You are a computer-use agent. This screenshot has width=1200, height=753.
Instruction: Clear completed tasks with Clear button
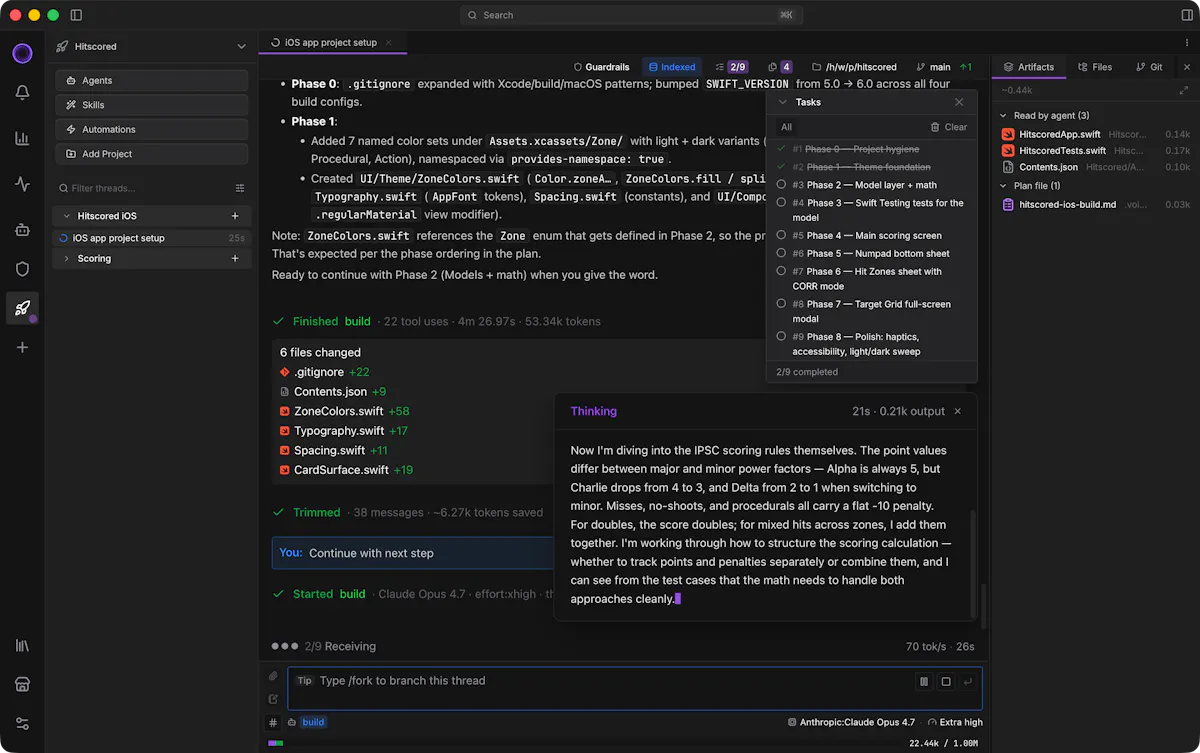[949, 127]
